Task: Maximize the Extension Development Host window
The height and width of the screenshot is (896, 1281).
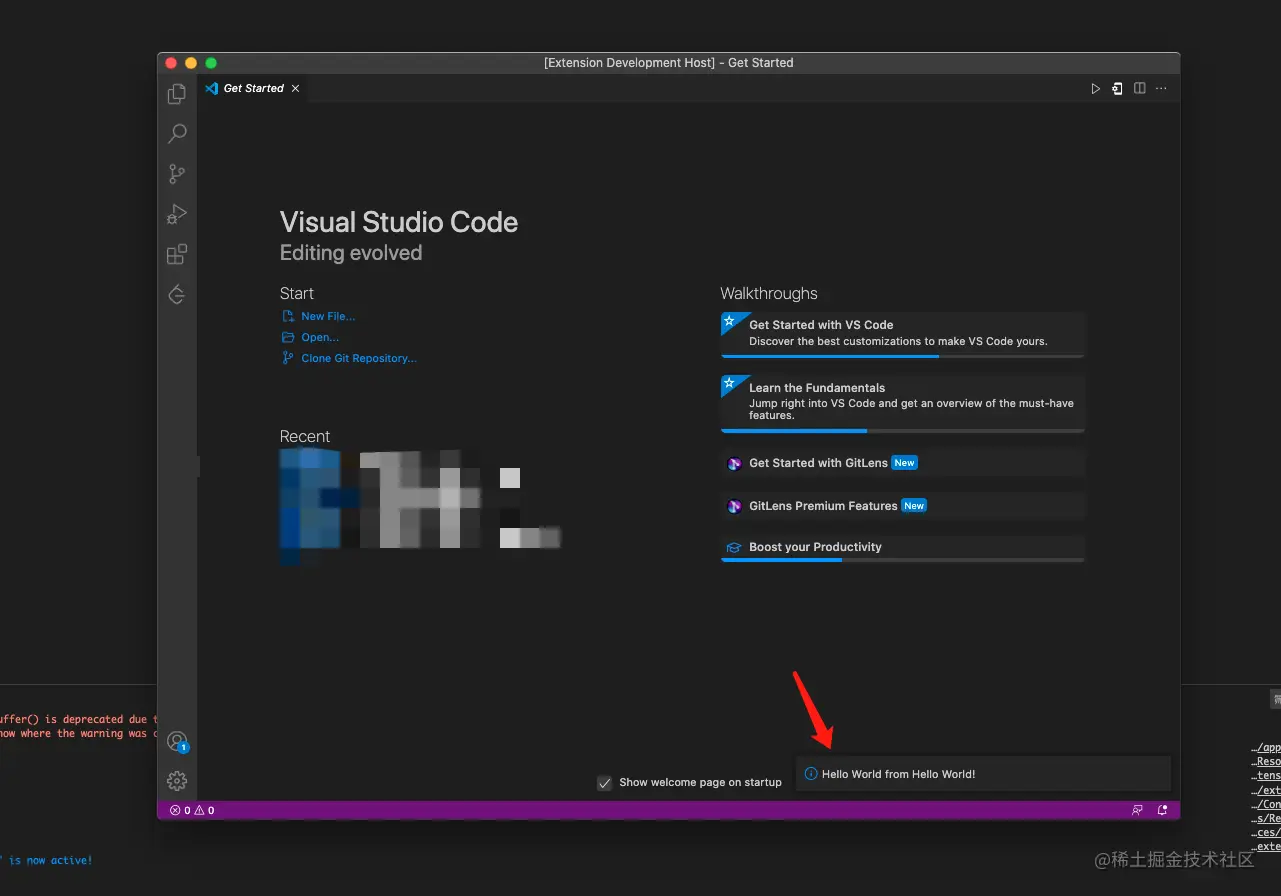Action: pos(211,63)
